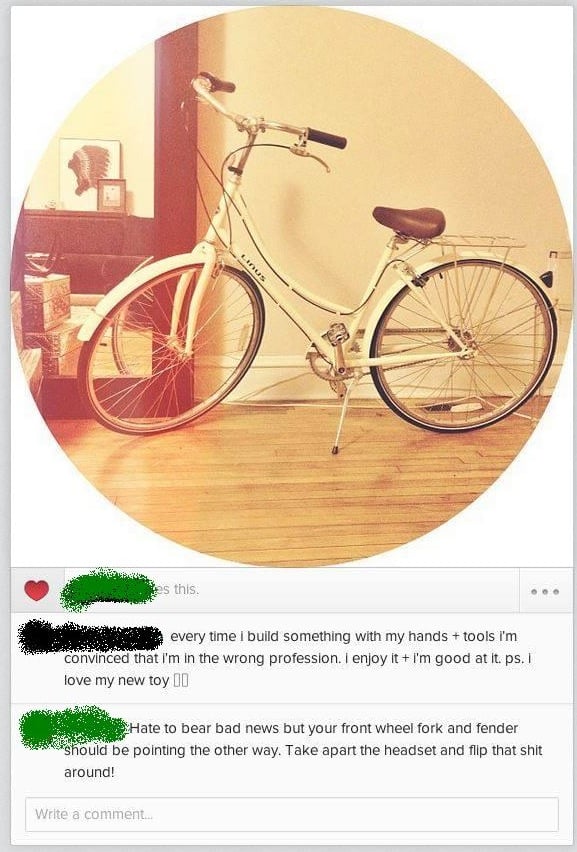This screenshot has height=852, width=577.
Task: Open the green-redacted commenter's username
Action: point(73,727)
